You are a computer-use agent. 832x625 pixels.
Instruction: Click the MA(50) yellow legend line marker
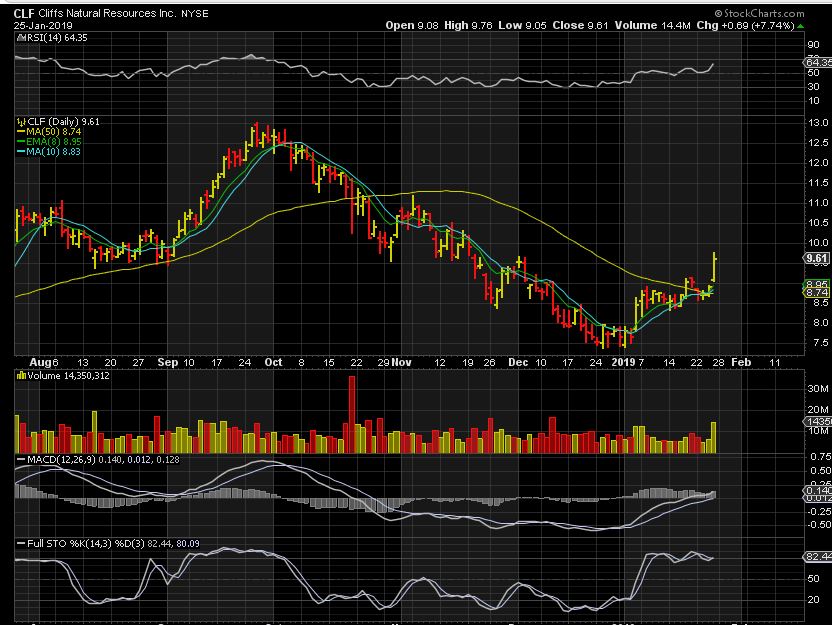pyautogui.click(x=20, y=131)
